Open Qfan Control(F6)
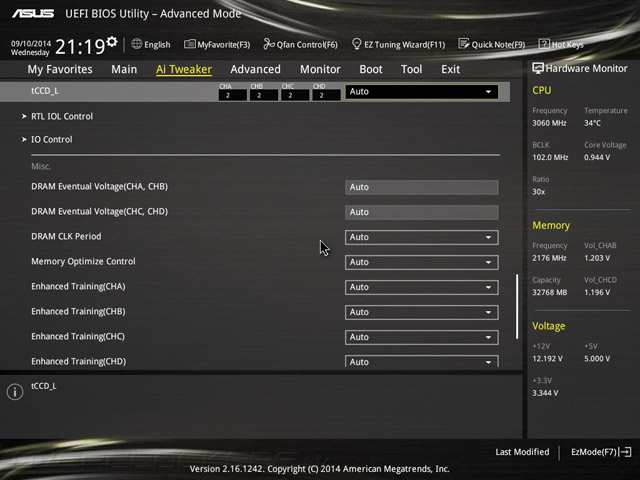This screenshot has width=640, height=480. [x=300, y=44]
